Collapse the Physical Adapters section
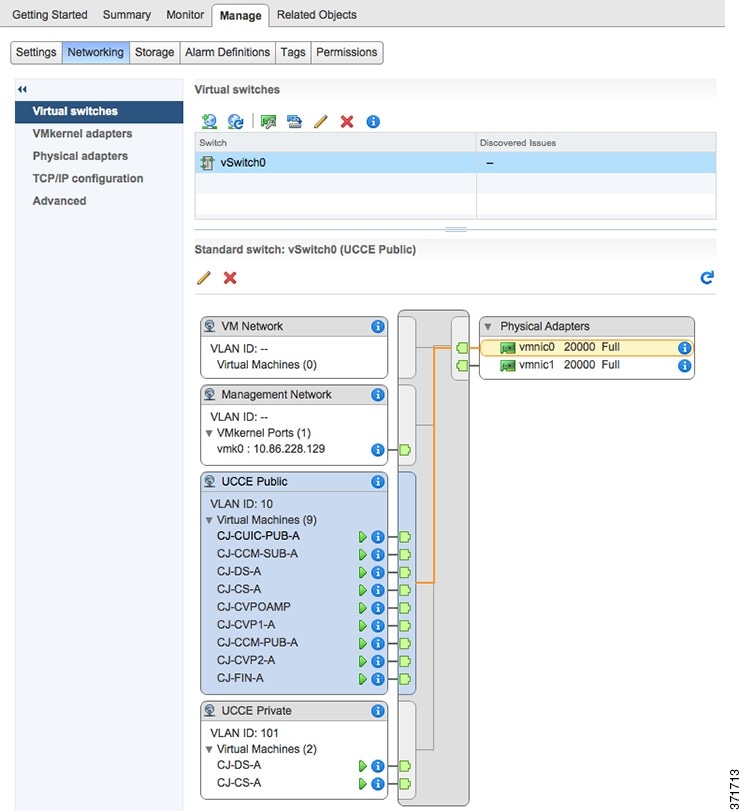 point(488,327)
